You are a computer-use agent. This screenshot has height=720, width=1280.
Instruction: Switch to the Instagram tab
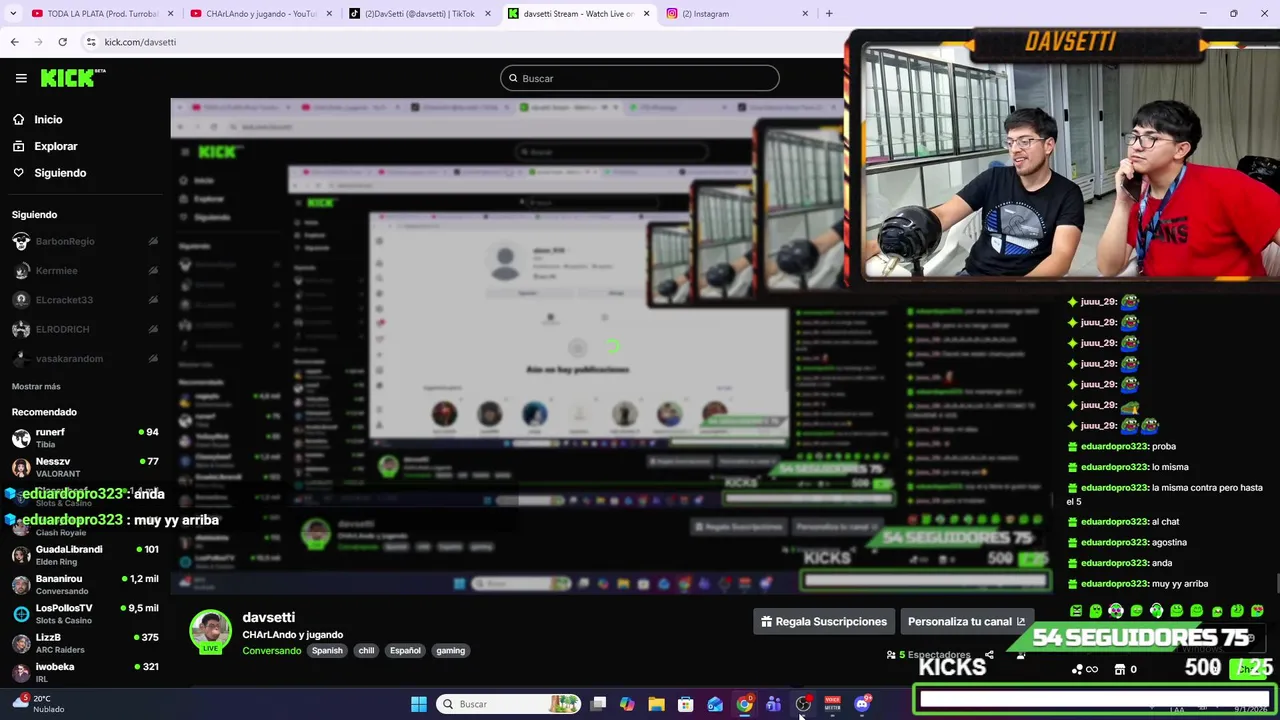(738, 14)
